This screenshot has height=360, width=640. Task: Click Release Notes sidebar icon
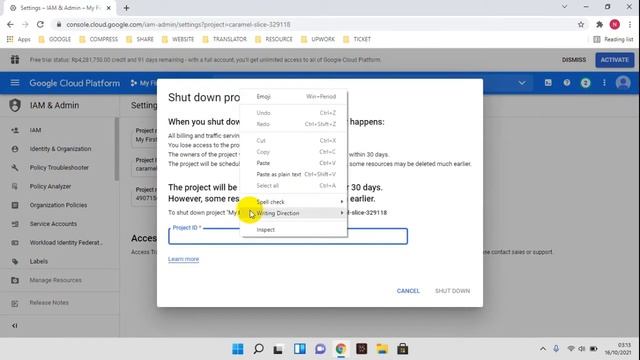coord(15,303)
